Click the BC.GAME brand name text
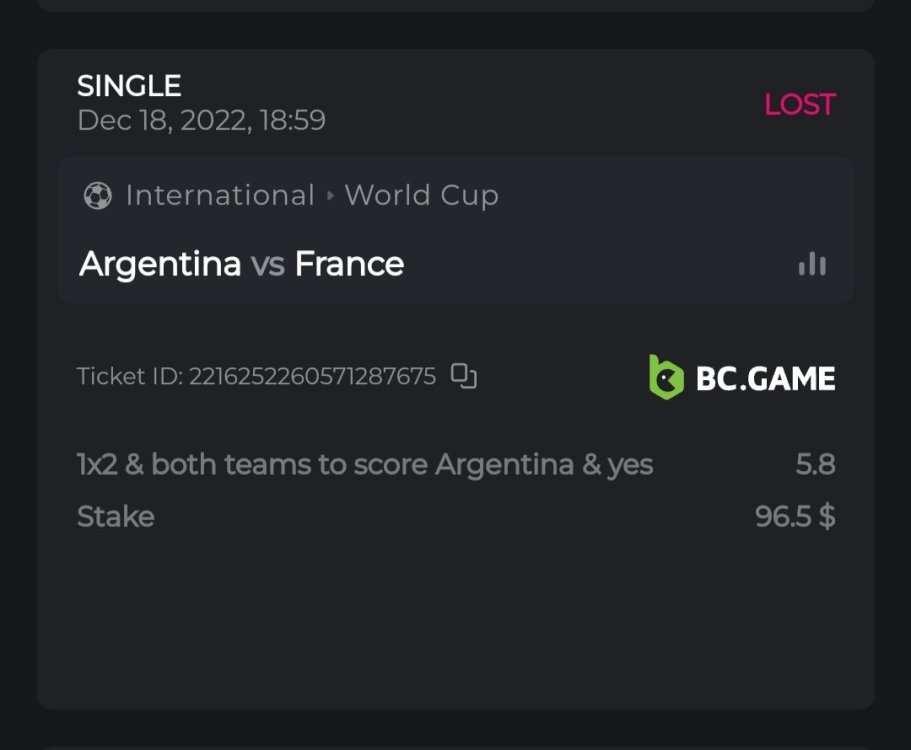The image size is (911, 750). (765, 378)
